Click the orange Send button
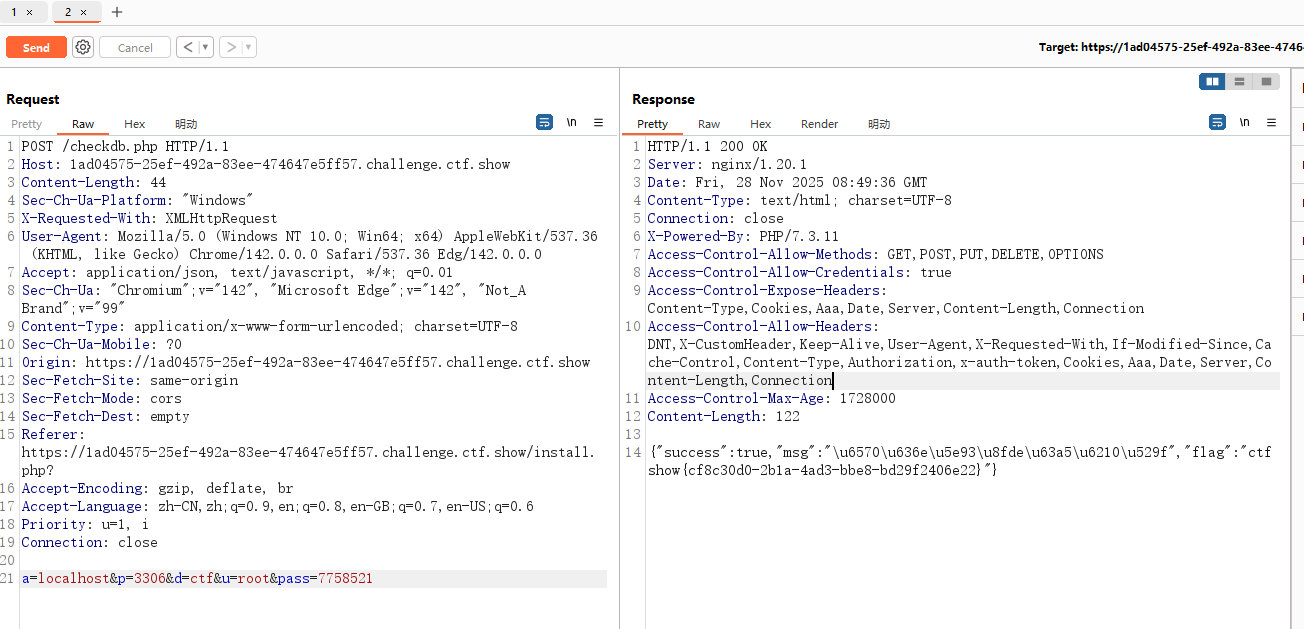 [x=36, y=47]
